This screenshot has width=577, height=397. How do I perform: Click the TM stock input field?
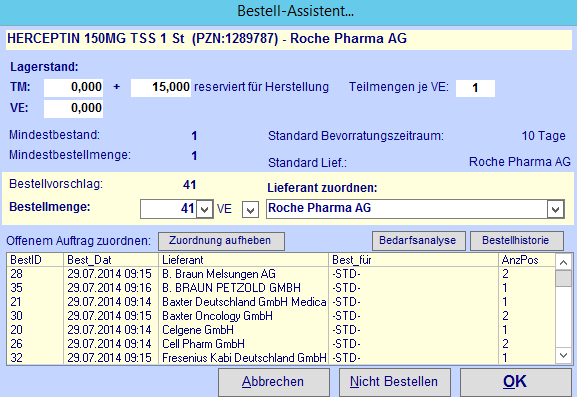73,88
